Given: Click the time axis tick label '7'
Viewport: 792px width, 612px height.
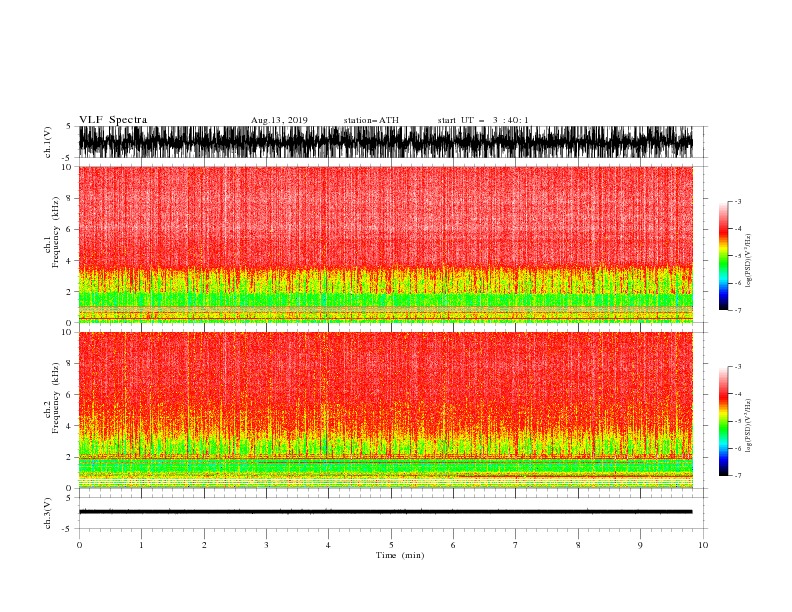Looking at the screenshot, I should tap(516, 545).
